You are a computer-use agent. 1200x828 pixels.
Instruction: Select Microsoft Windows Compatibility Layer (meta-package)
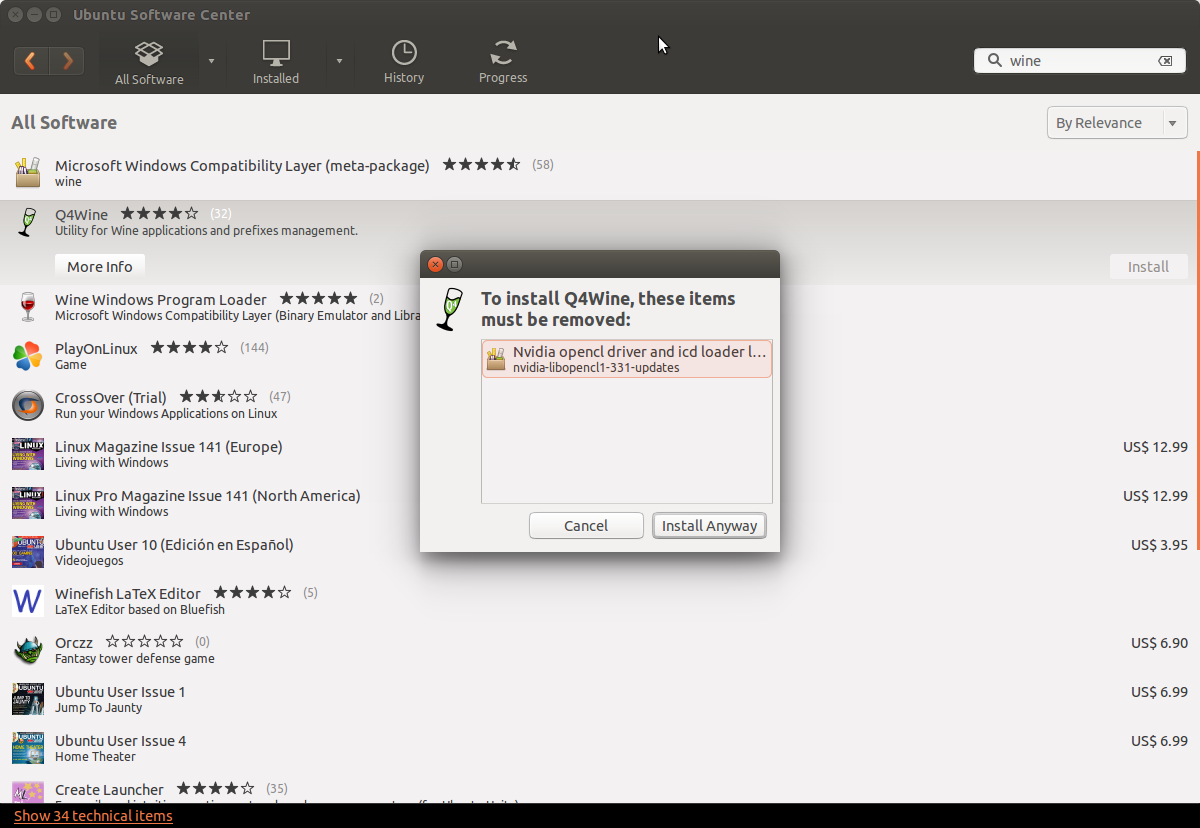pyautogui.click(x=242, y=165)
